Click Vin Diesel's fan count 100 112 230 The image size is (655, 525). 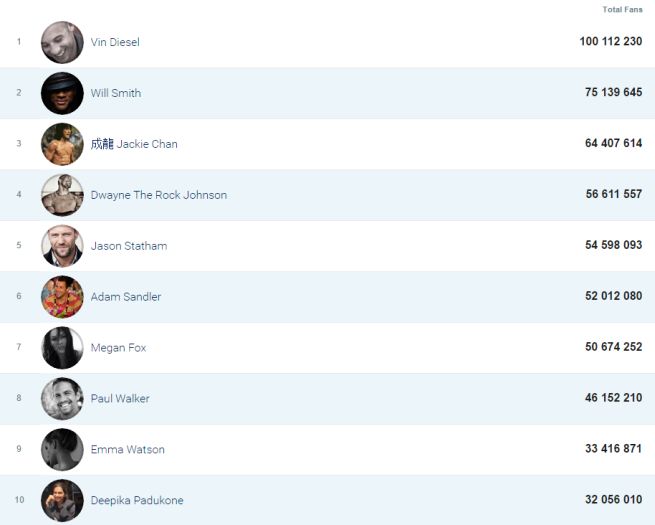click(x=610, y=42)
